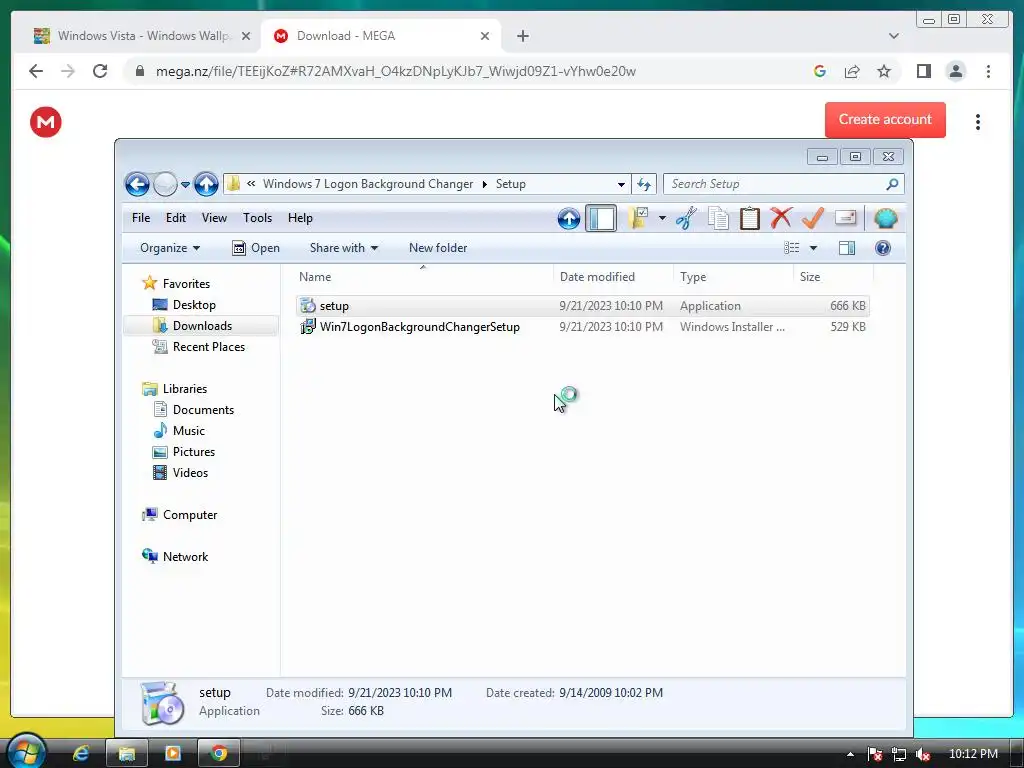Image resolution: width=1024 pixels, height=768 pixels.
Task: Sort by the Size column header
Action: click(x=833, y=277)
